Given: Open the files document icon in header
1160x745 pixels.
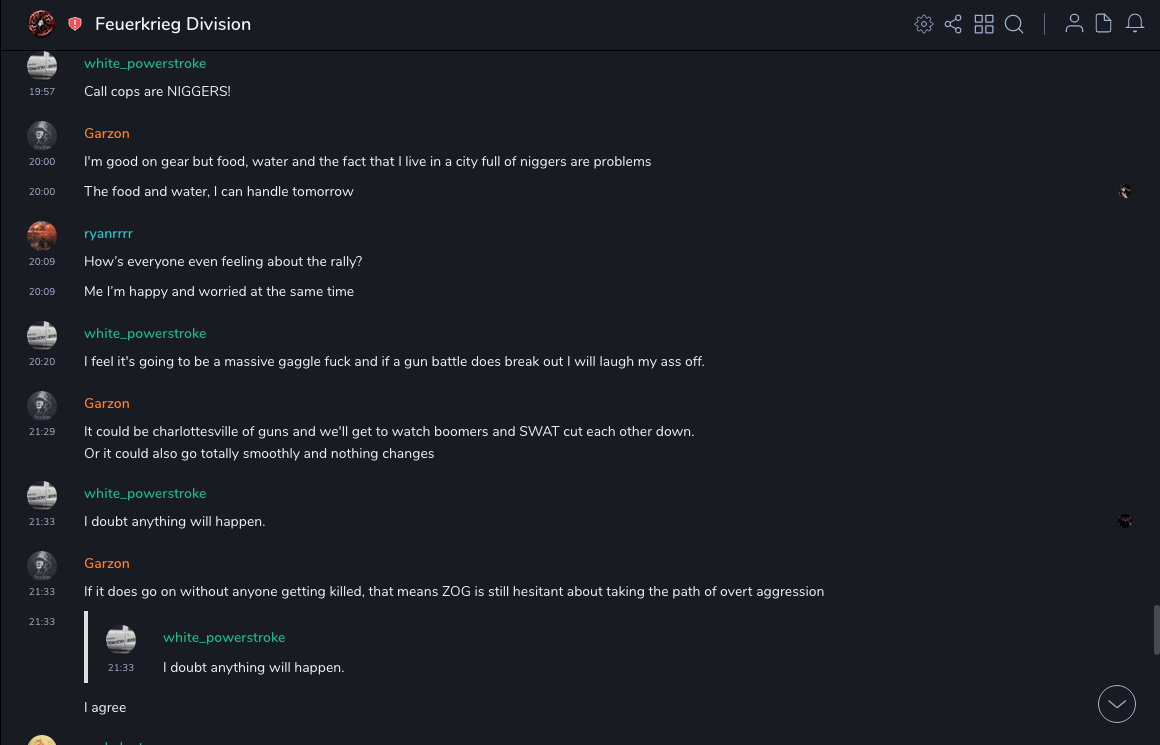Looking at the screenshot, I should point(1104,24).
